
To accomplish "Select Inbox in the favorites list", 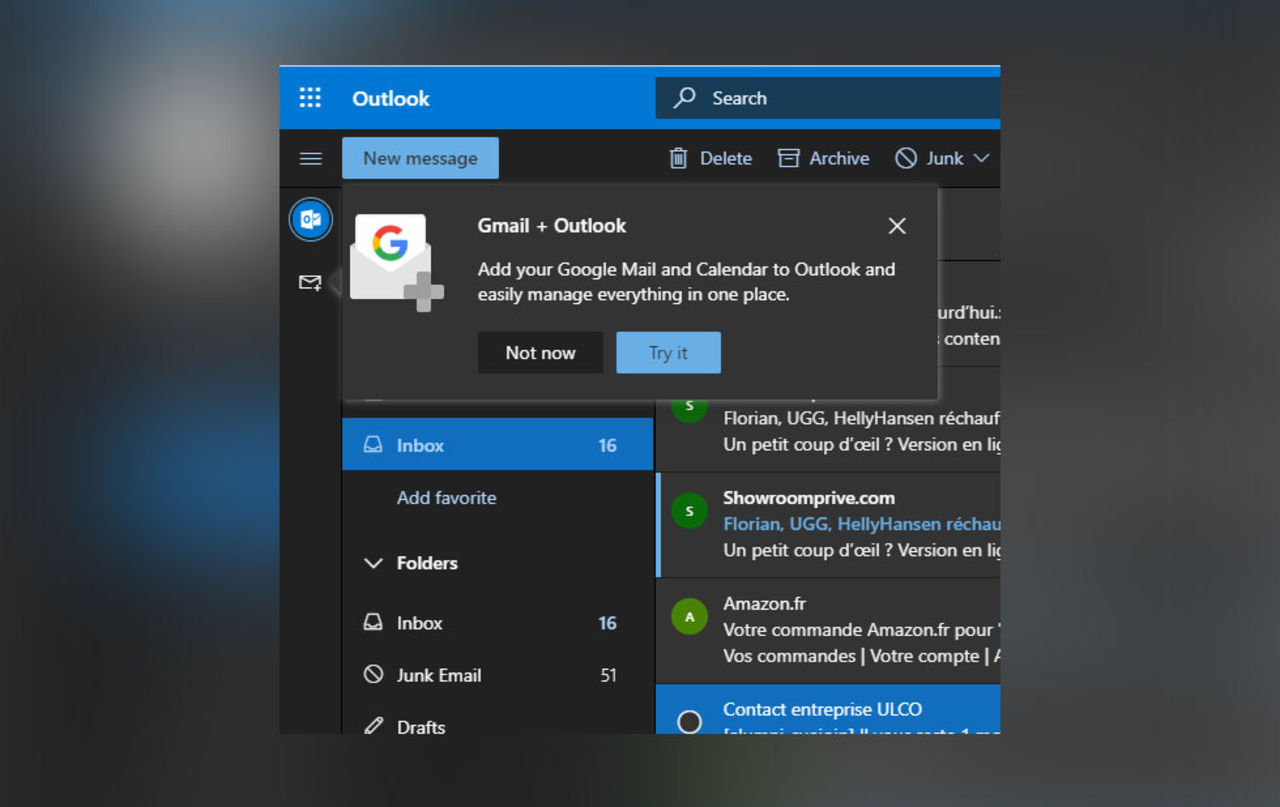I will click(x=421, y=445).
